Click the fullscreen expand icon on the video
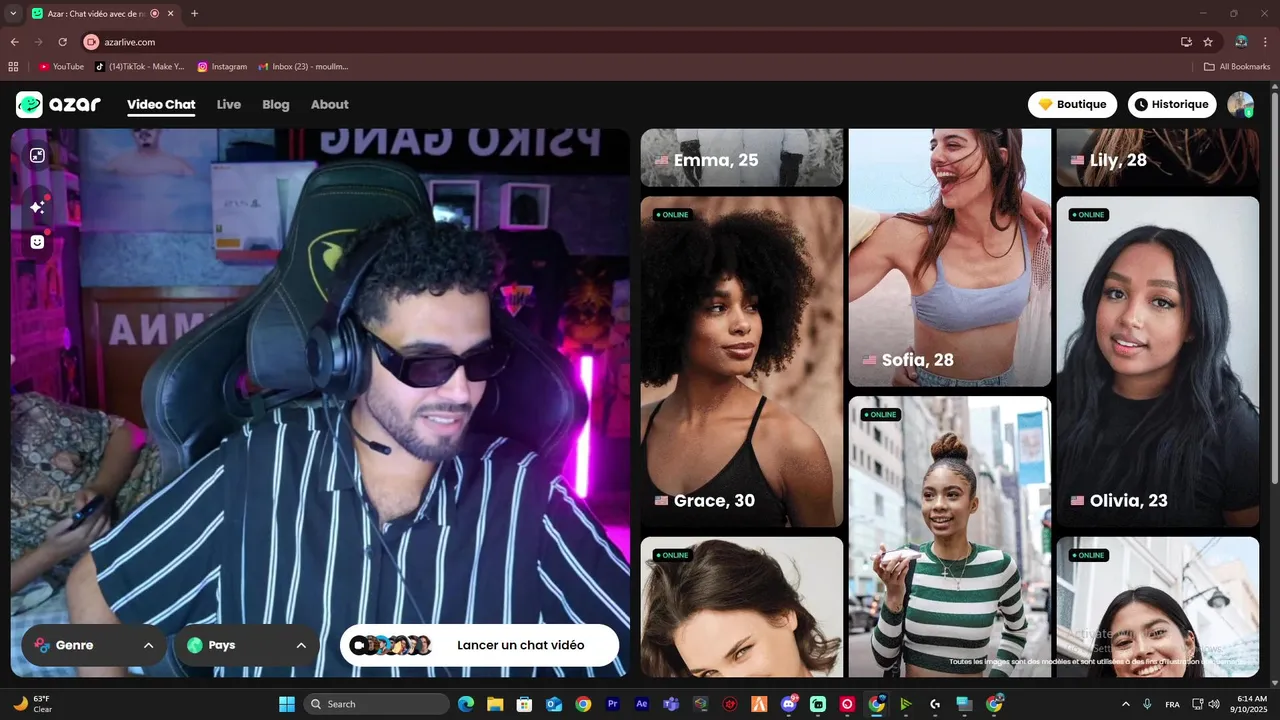Viewport: 1280px width, 720px height. tap(37, 155)
